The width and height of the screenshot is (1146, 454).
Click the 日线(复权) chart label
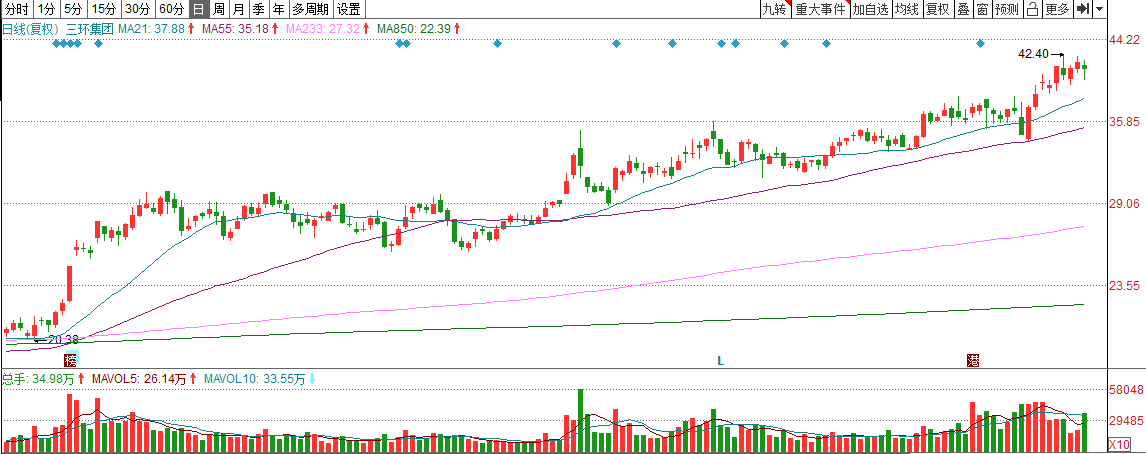pos(31,29)
